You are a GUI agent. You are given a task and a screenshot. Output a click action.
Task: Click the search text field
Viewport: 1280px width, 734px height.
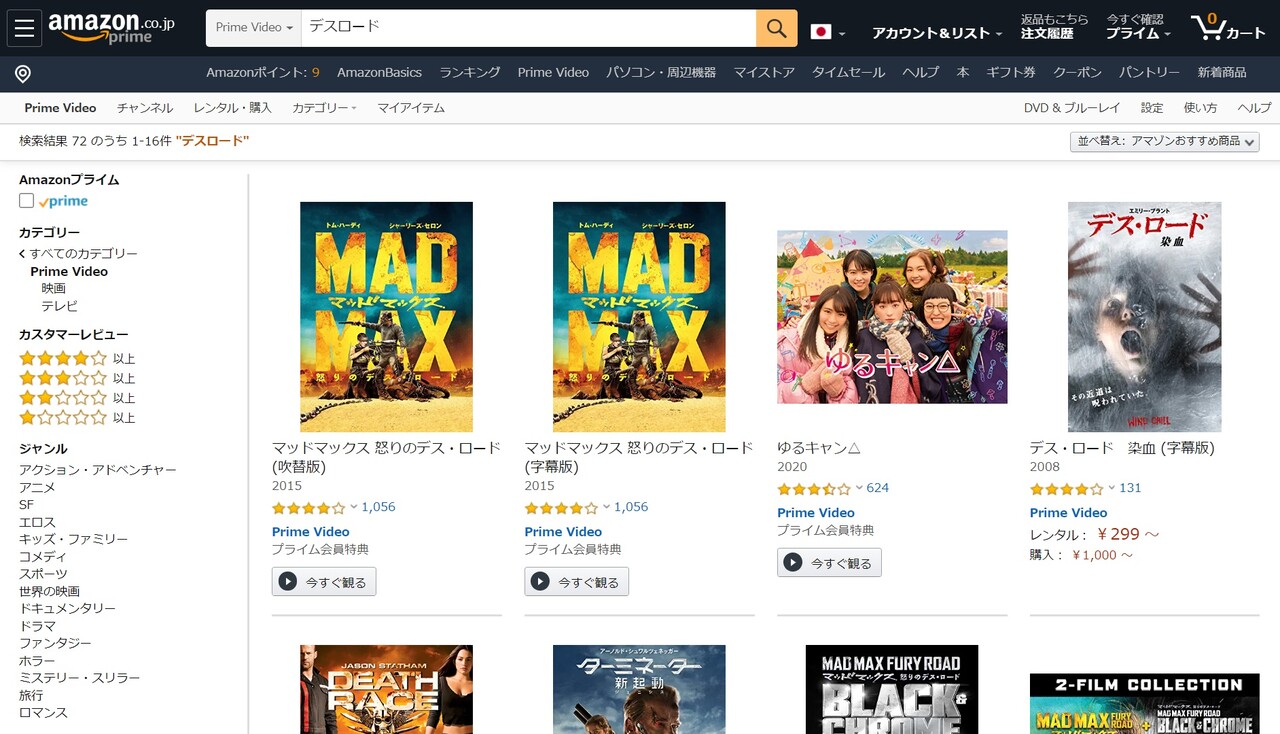pyautogui.click(x=528, y=28)
